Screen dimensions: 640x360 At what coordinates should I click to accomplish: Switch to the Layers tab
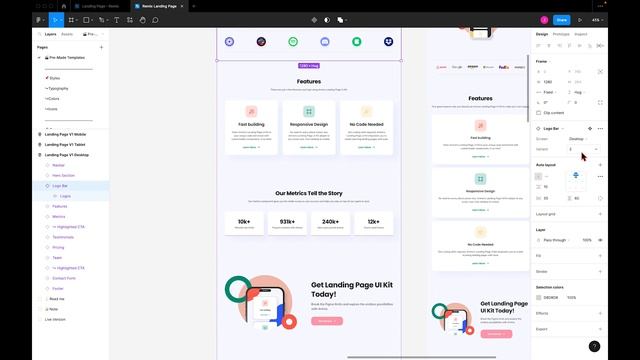pos(50,34)
